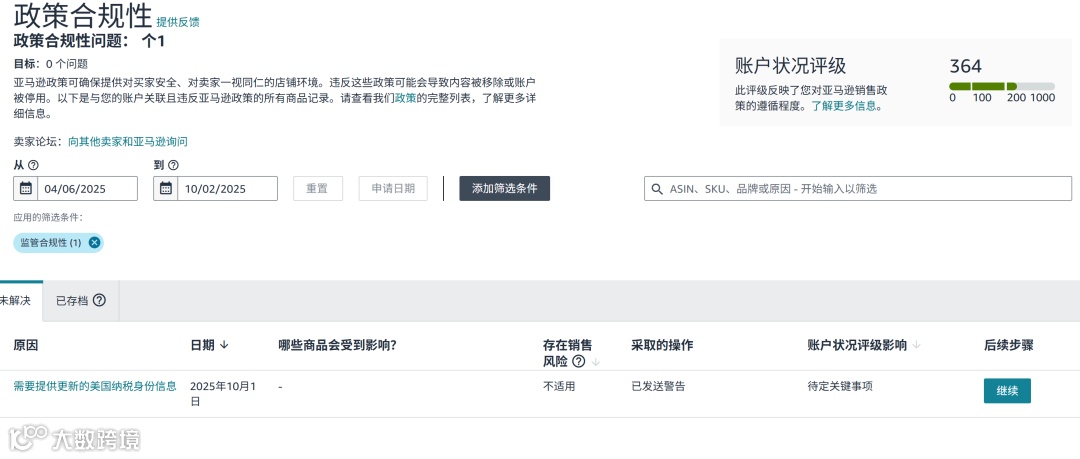Click the 2025年10月1日 date cell
The height and width of the screenshot is (459, 1080).
[223, 394]
